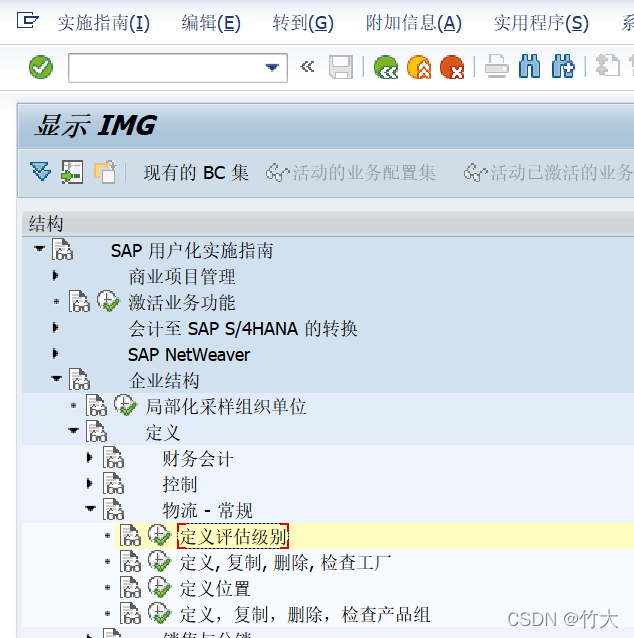The image size is (634, 638).
Task: Expand the SAP NetWeaver node
Action: point(56,354)
